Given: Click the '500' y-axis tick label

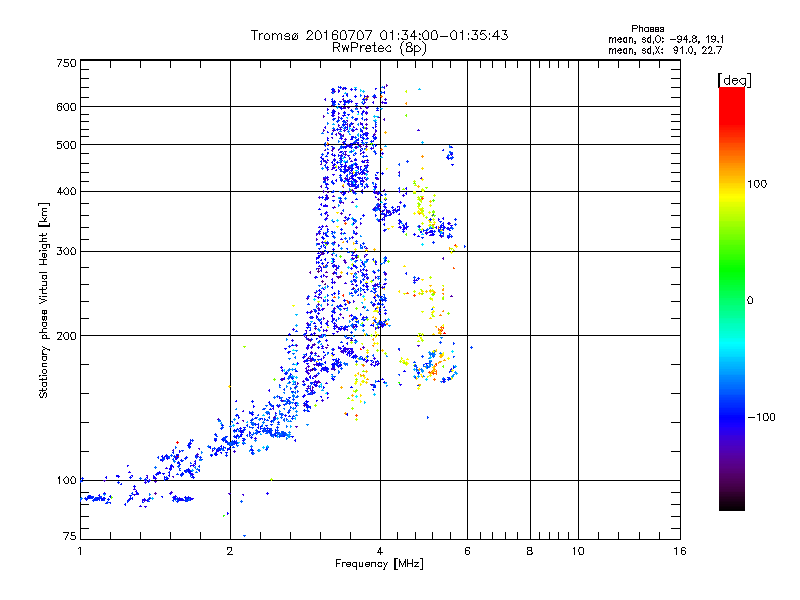Looking at the screenshot, I should coord(66,145).
